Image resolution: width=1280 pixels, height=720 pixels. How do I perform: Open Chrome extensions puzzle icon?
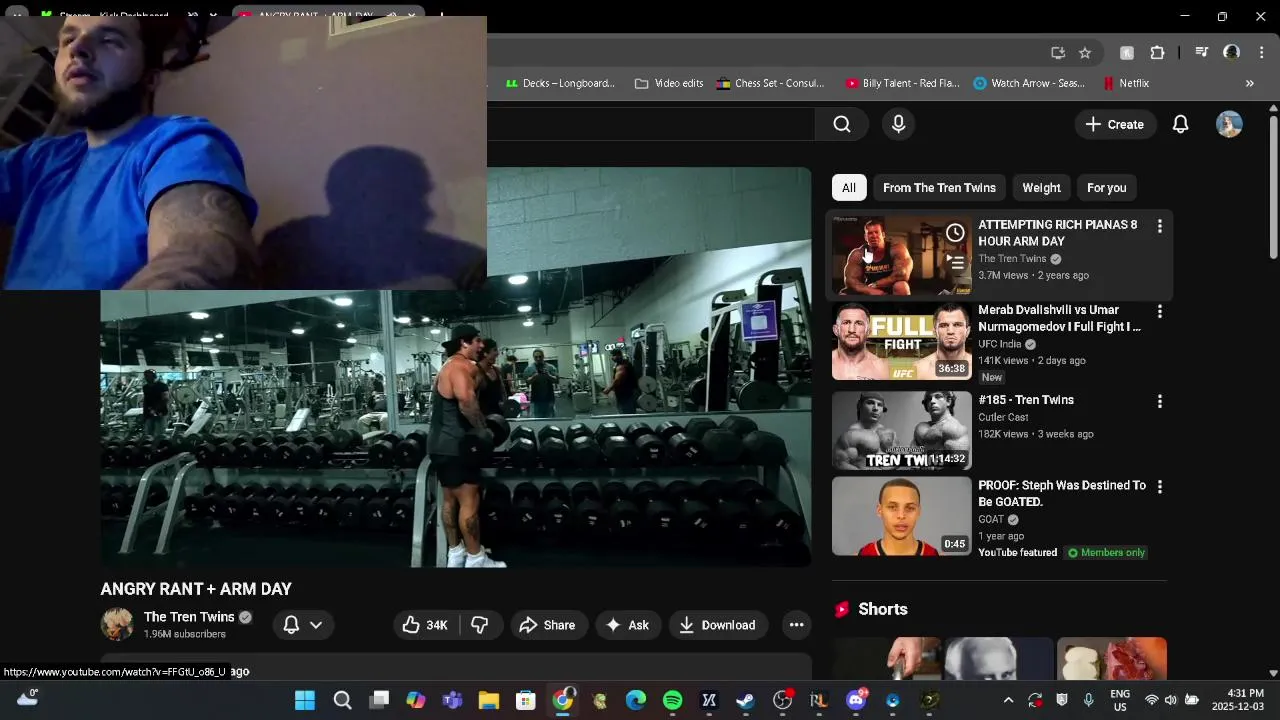coord(1157,53)
